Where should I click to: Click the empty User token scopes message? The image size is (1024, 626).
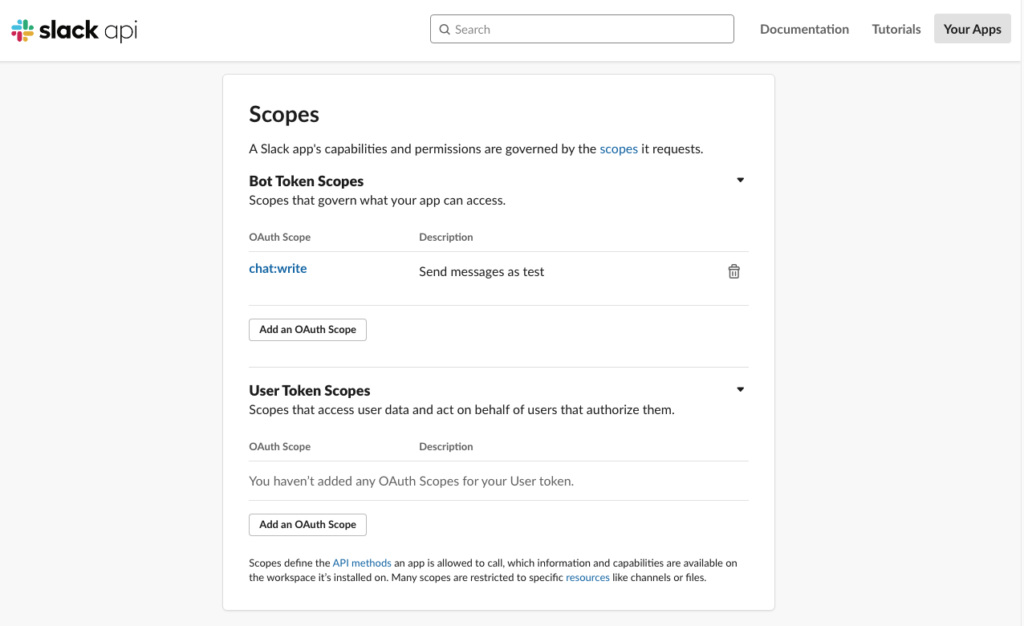tap(411, 481)
